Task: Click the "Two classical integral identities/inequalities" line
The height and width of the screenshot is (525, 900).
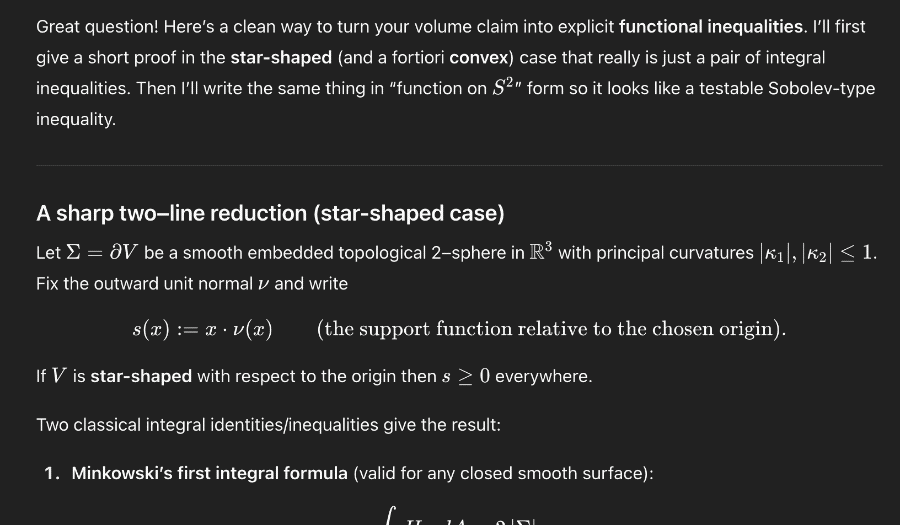Action: tap(268, 424)
